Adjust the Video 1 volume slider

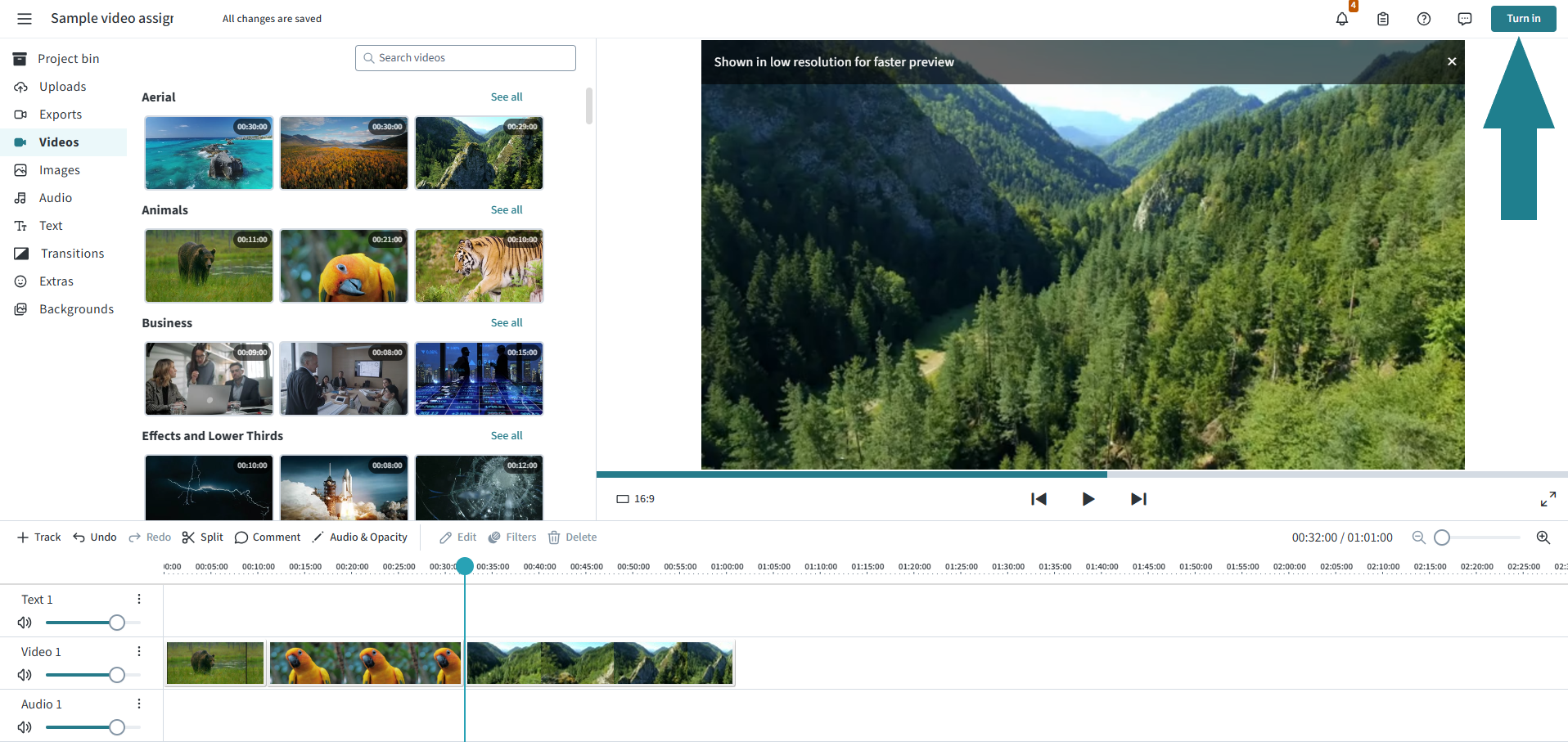pyautogui.click(x=117, y=675)
